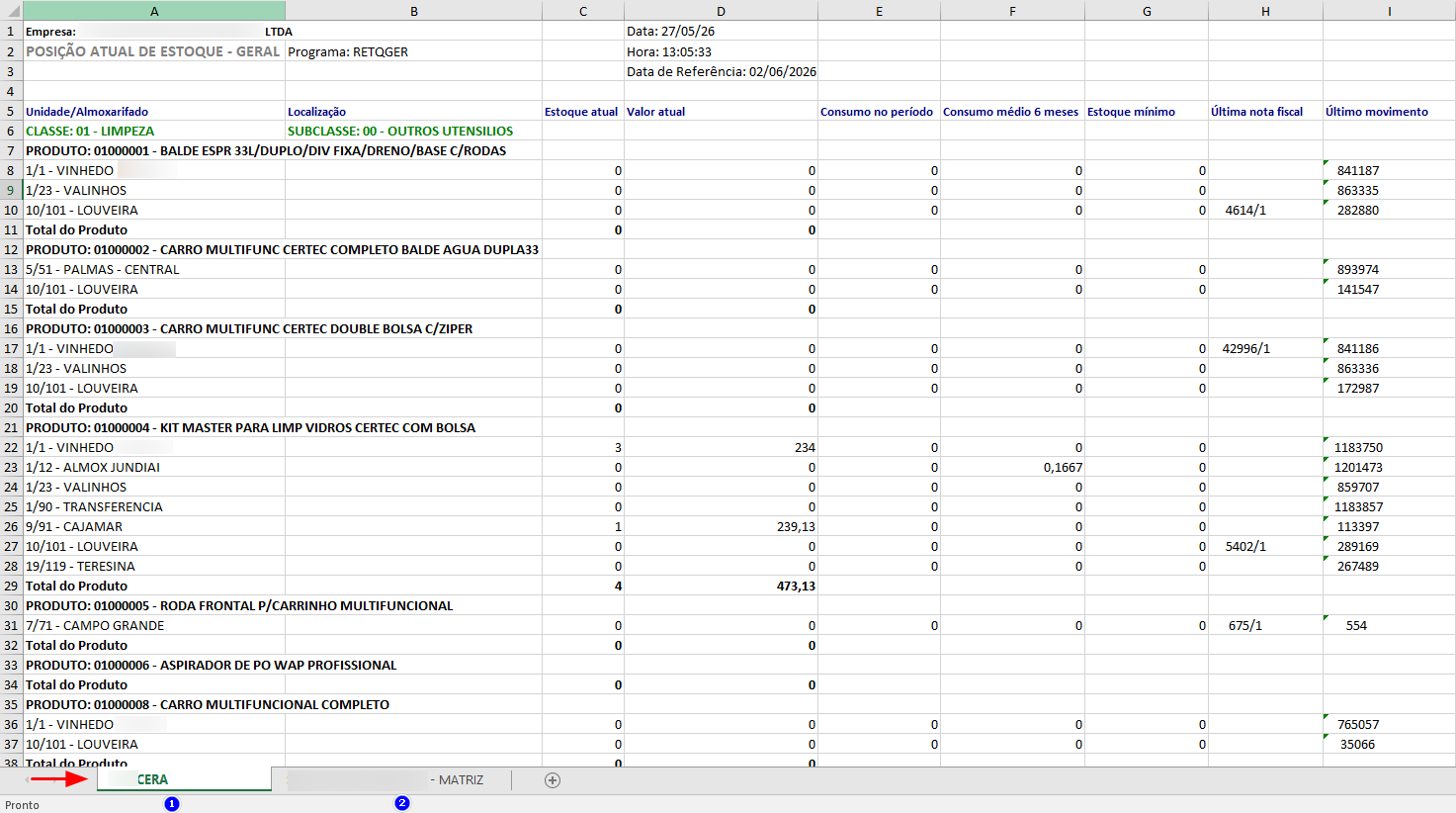Click the 'Unidade/Almoxarifado' header cell
Screen dimensions: 1456x813
[x=154, y=111]
